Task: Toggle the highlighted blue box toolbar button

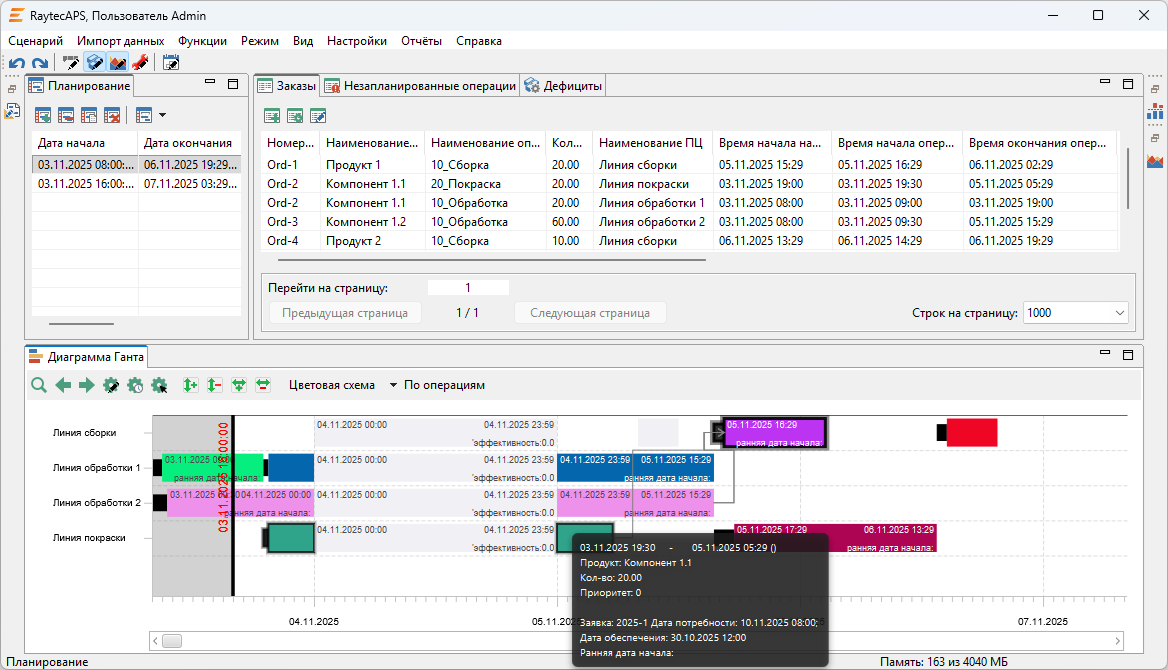Action: pyautogui.click(x=95, y=63)
